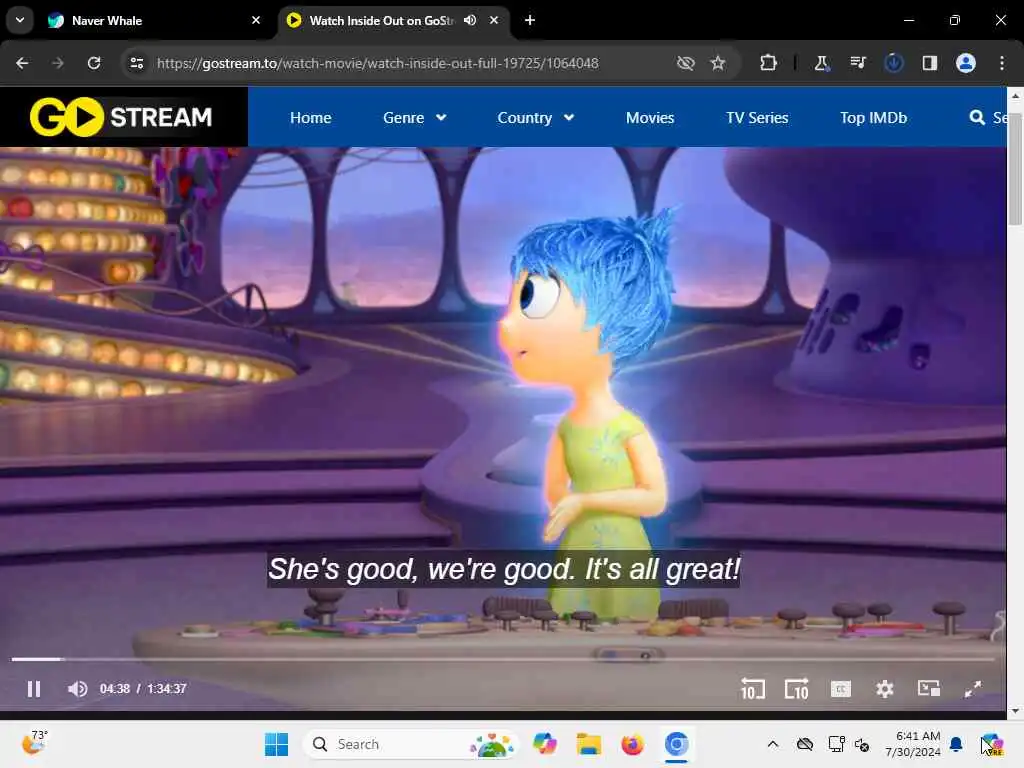Enable picture-in-picture mode in player
1024x768 pixels.
tap(928, 688)
